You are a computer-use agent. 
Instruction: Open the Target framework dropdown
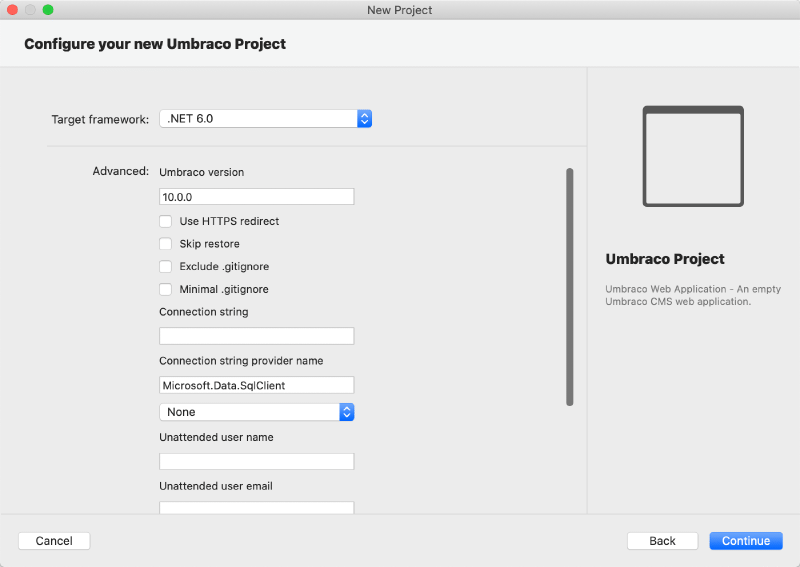tap(265, 119)
